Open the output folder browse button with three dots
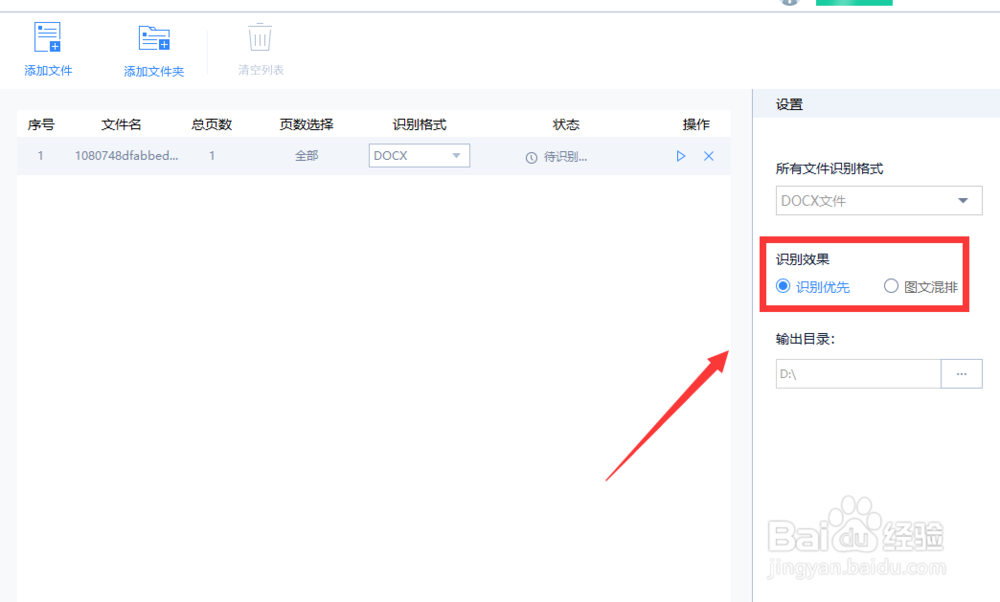 point(961,373)
